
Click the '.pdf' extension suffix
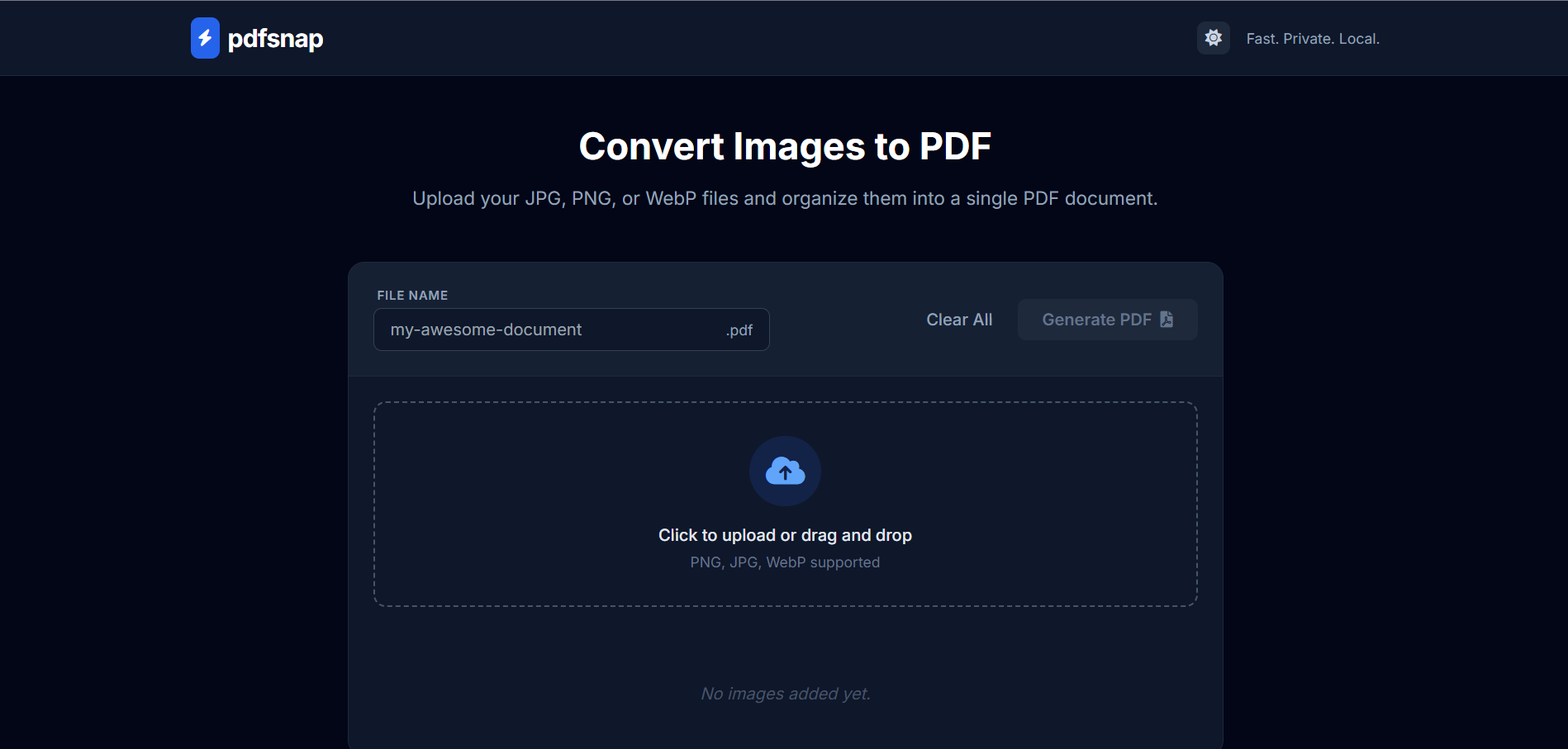739,330
